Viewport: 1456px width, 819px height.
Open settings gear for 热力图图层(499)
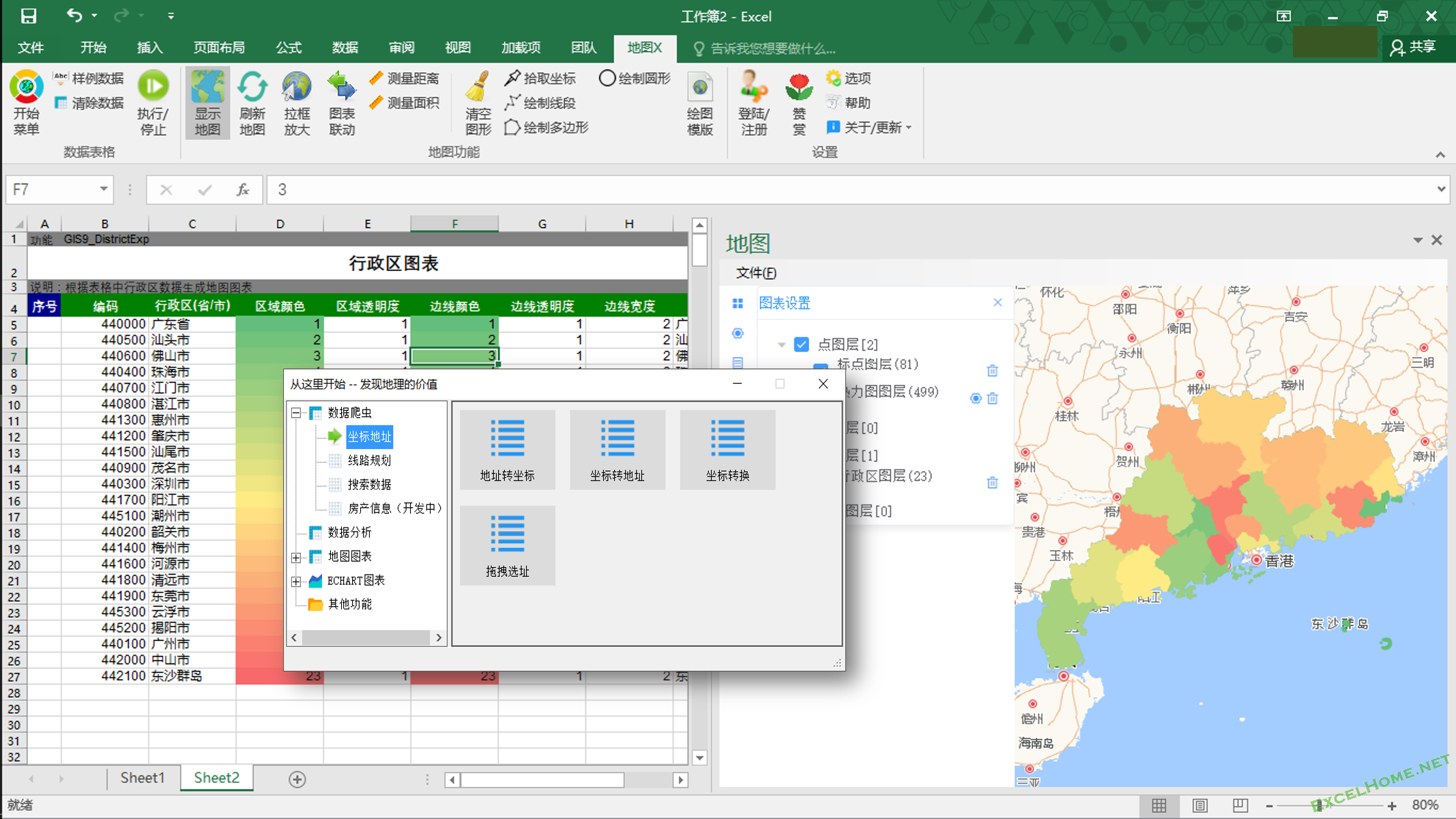pyautogui.click(x=976, y=399)
